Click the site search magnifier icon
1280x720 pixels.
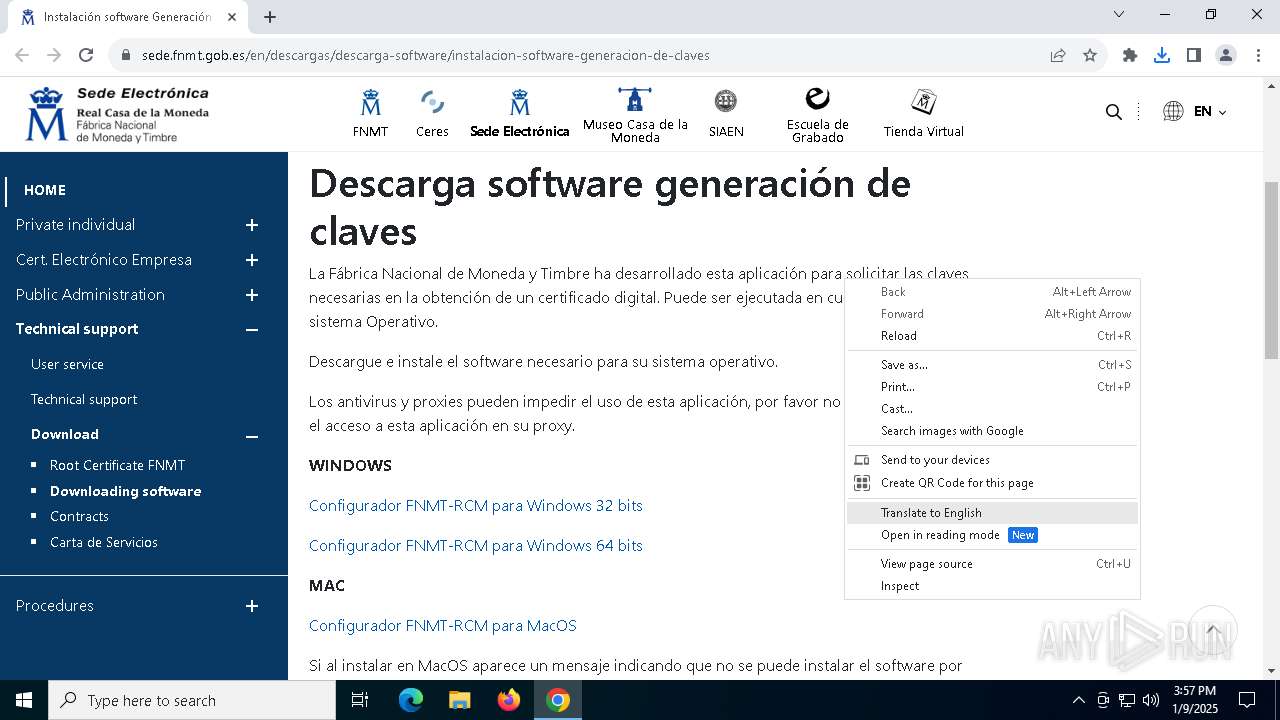1113,112
